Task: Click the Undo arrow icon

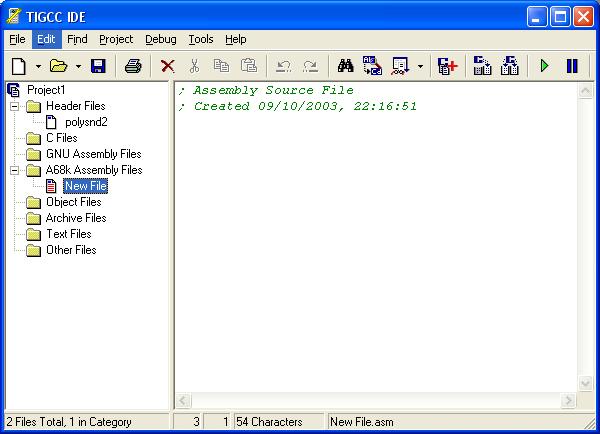Action: [284, 66]
